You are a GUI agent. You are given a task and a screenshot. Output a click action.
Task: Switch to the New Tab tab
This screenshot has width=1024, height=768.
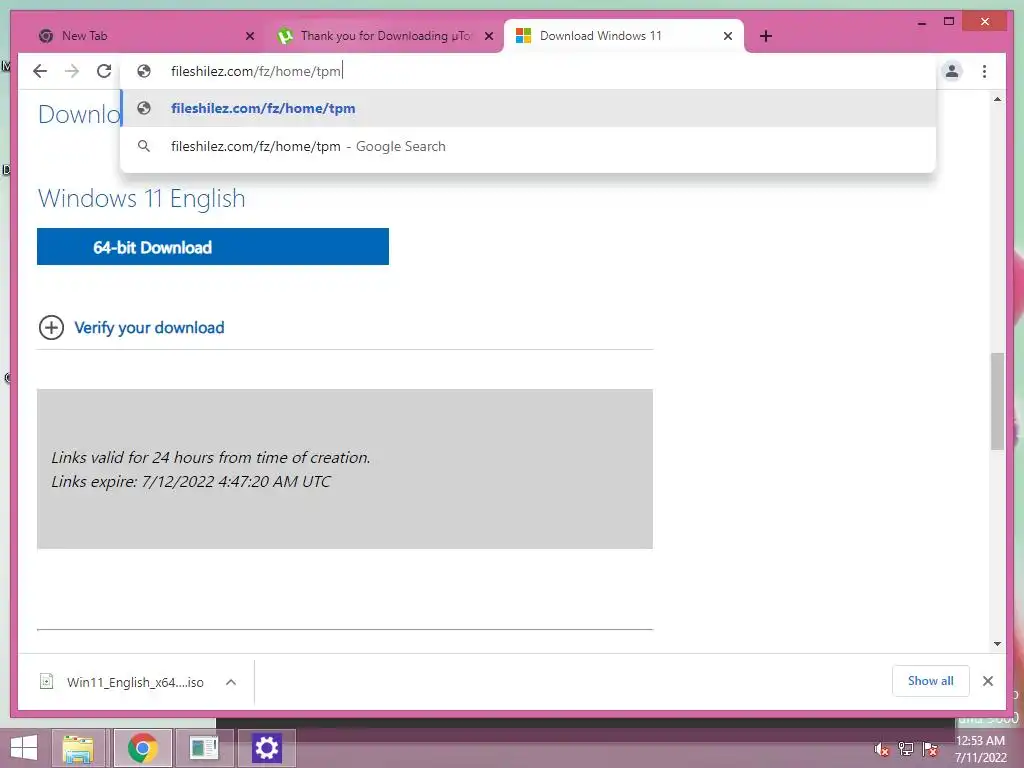[145, 36]
